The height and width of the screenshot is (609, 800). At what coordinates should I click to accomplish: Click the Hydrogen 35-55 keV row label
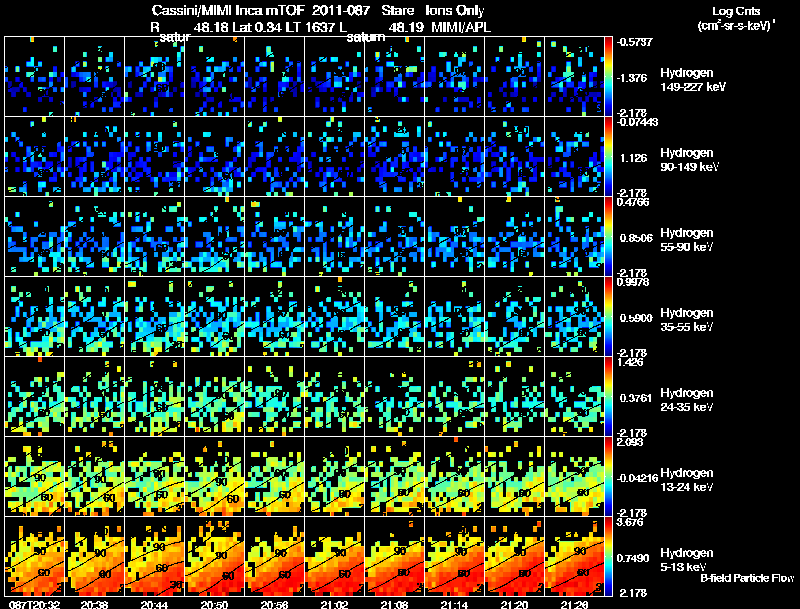[x=687, y=320]
